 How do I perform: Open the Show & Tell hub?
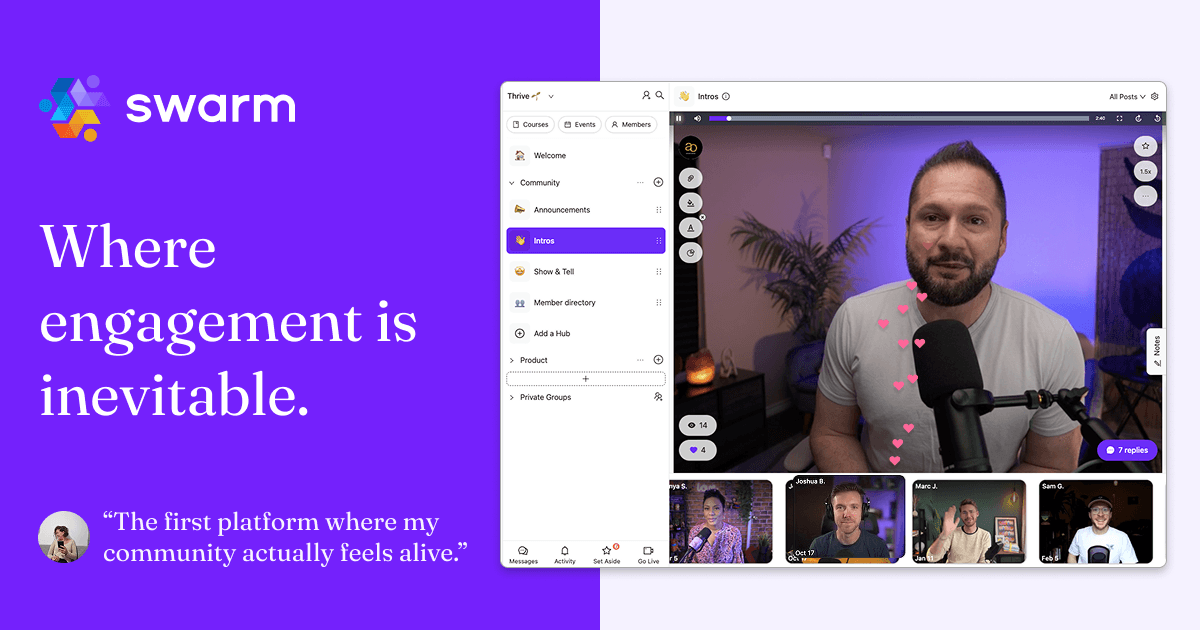[x=585, y=272]
